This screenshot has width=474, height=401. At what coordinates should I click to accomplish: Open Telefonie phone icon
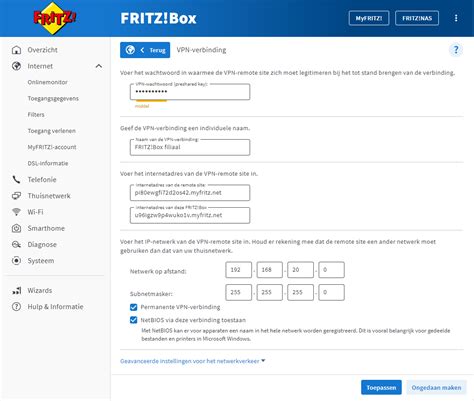click(x=16, y=180)
